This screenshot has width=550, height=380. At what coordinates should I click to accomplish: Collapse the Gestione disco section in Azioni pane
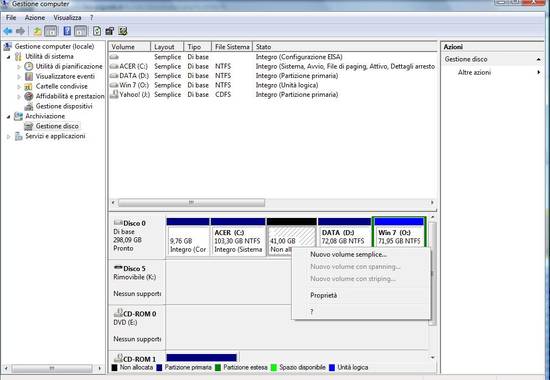click(x=538, y=60)
